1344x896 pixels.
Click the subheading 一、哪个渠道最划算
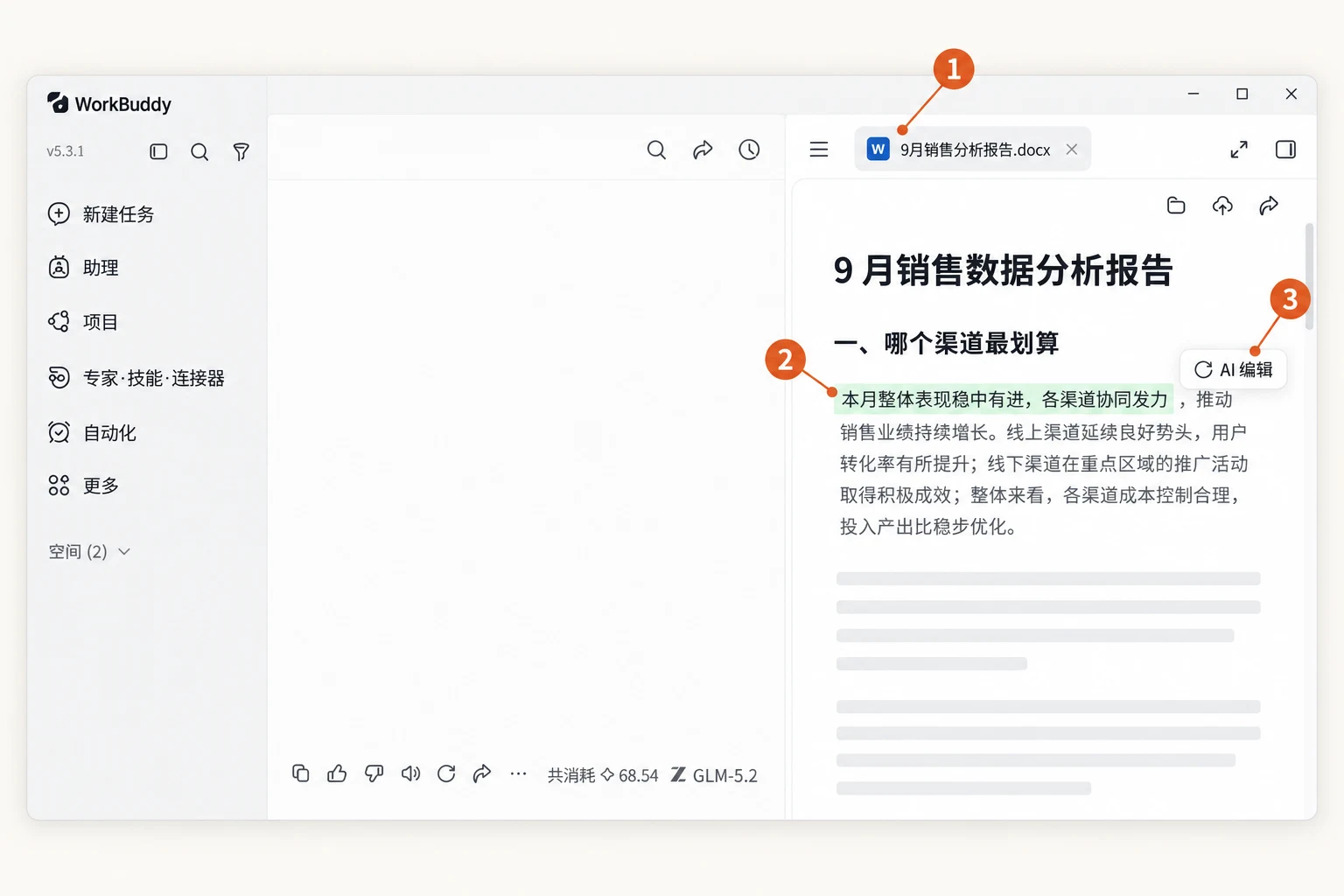click(946, 343)
